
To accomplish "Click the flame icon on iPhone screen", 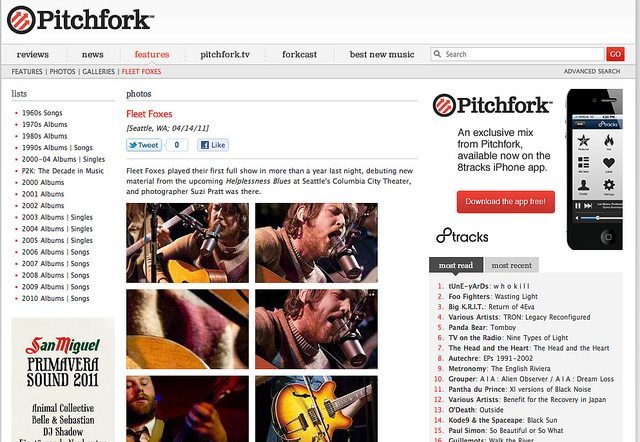I will [x=609, y=141].
